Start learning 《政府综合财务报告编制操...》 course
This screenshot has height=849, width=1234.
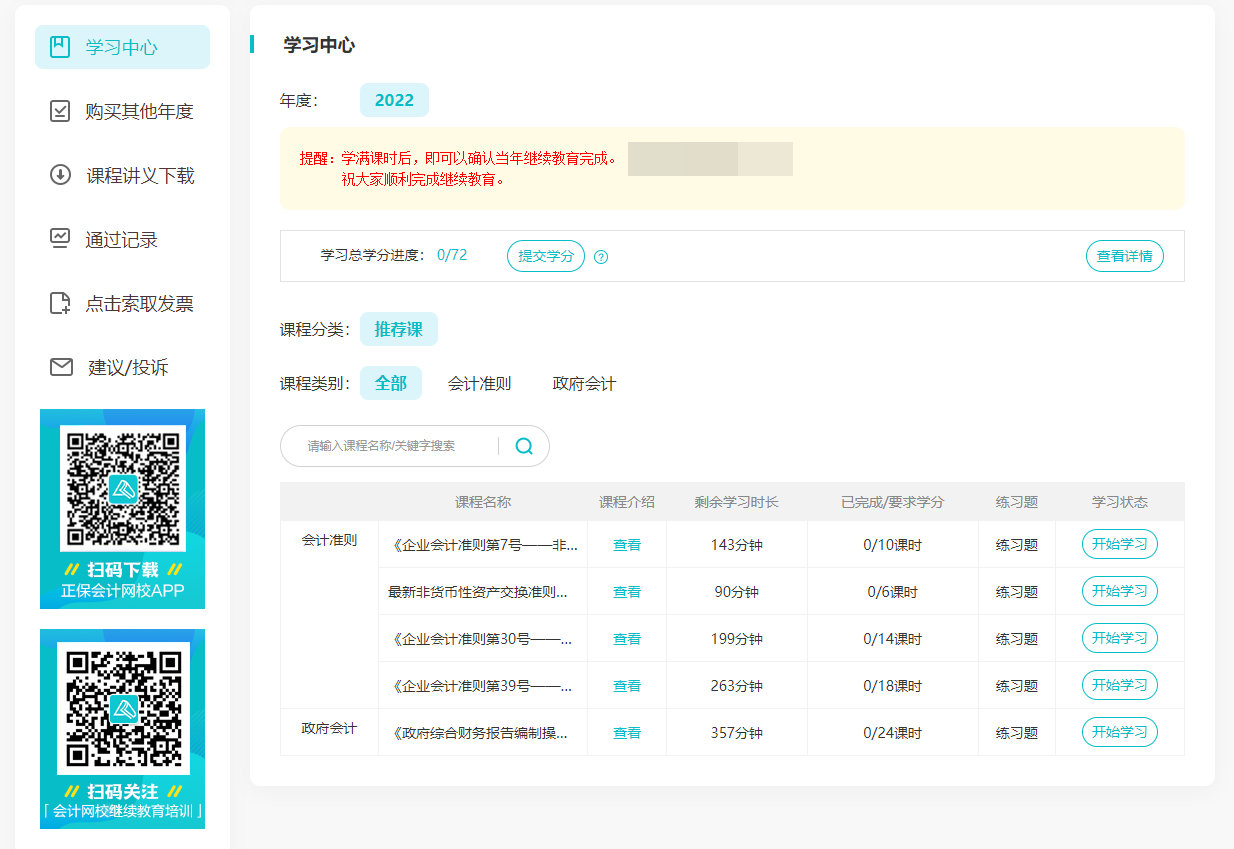tap(1119, 732)
